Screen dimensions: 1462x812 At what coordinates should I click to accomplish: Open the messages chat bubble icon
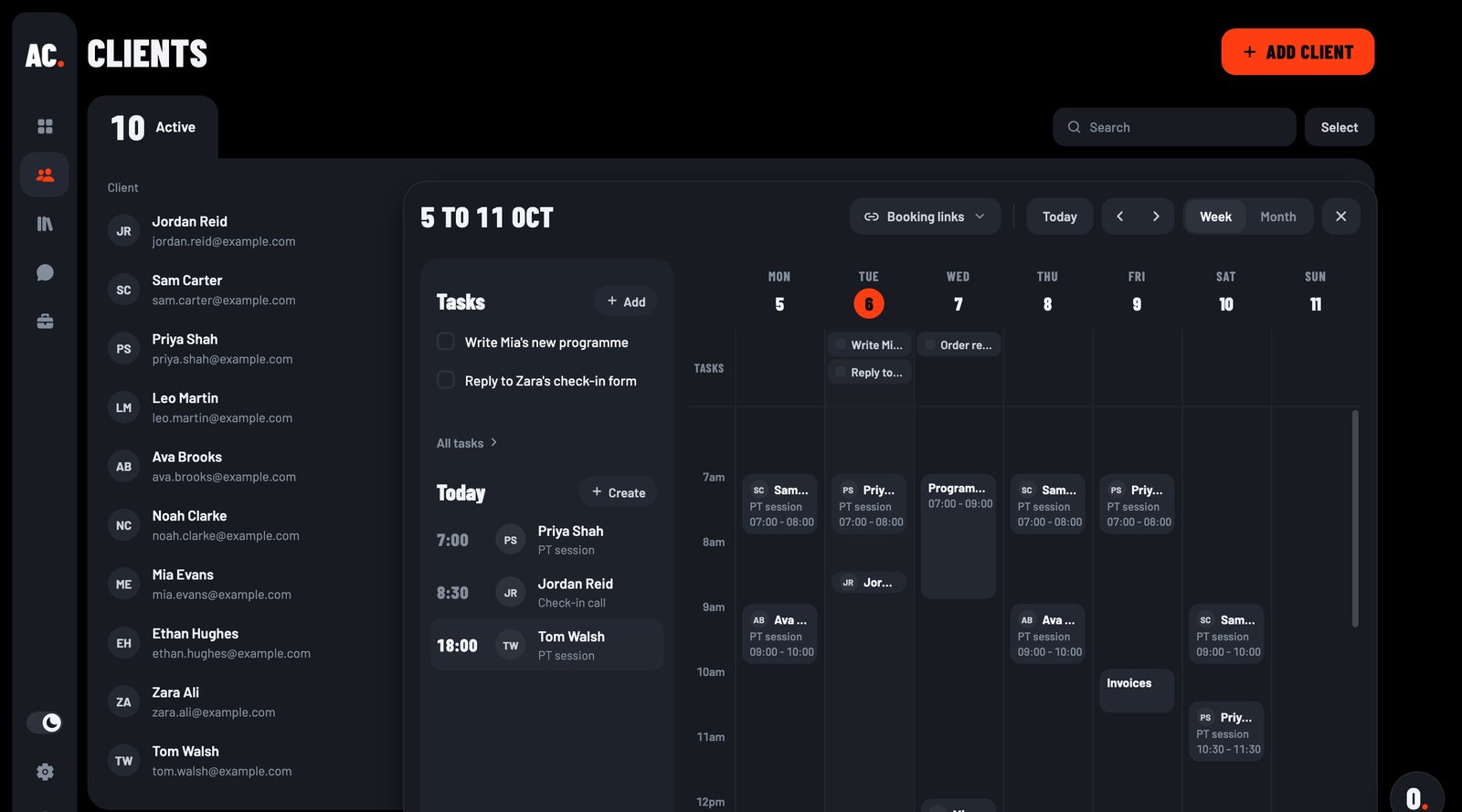click(45, 272)
